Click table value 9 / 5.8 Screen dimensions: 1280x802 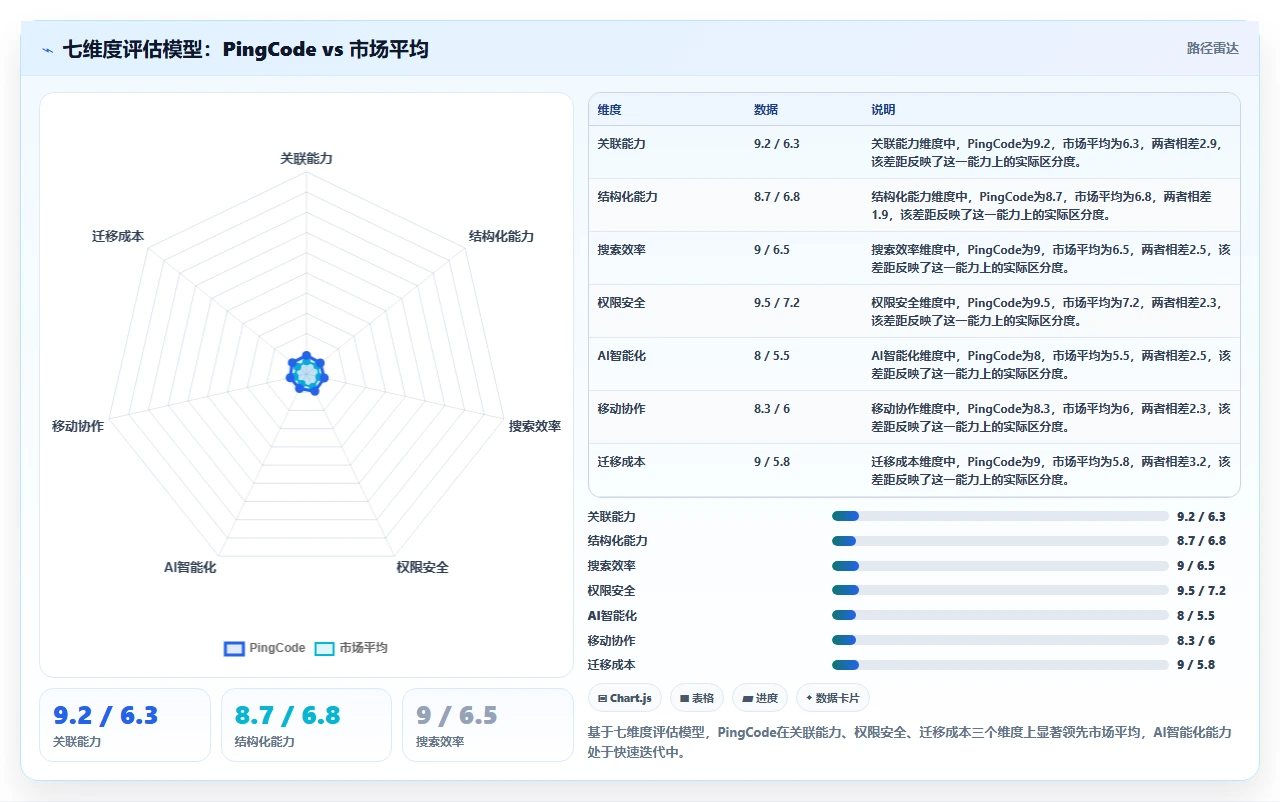pos(771,462)
